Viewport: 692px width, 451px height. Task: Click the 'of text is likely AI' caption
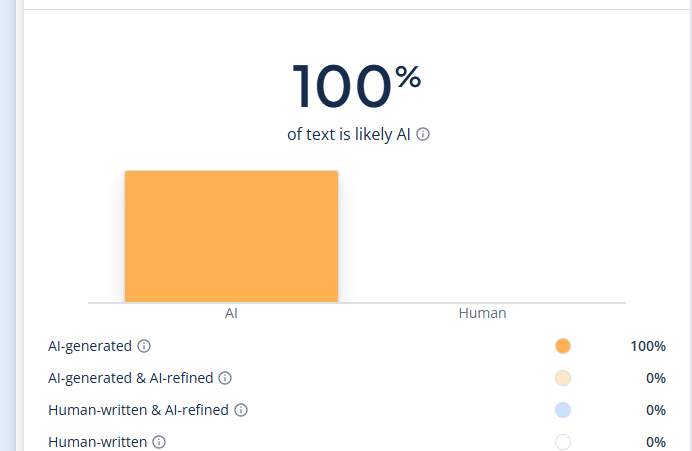coord(349,134)
